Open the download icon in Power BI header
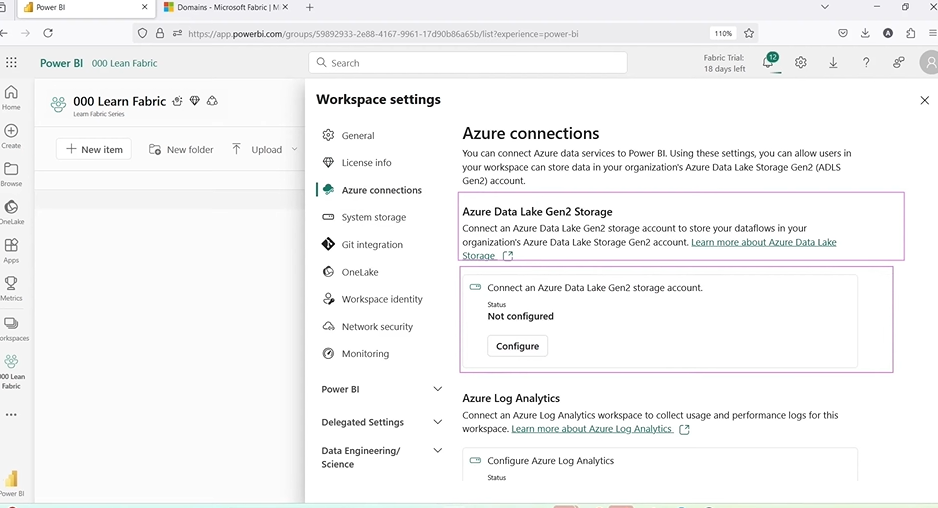938x508 pixels. pos(833,63)
